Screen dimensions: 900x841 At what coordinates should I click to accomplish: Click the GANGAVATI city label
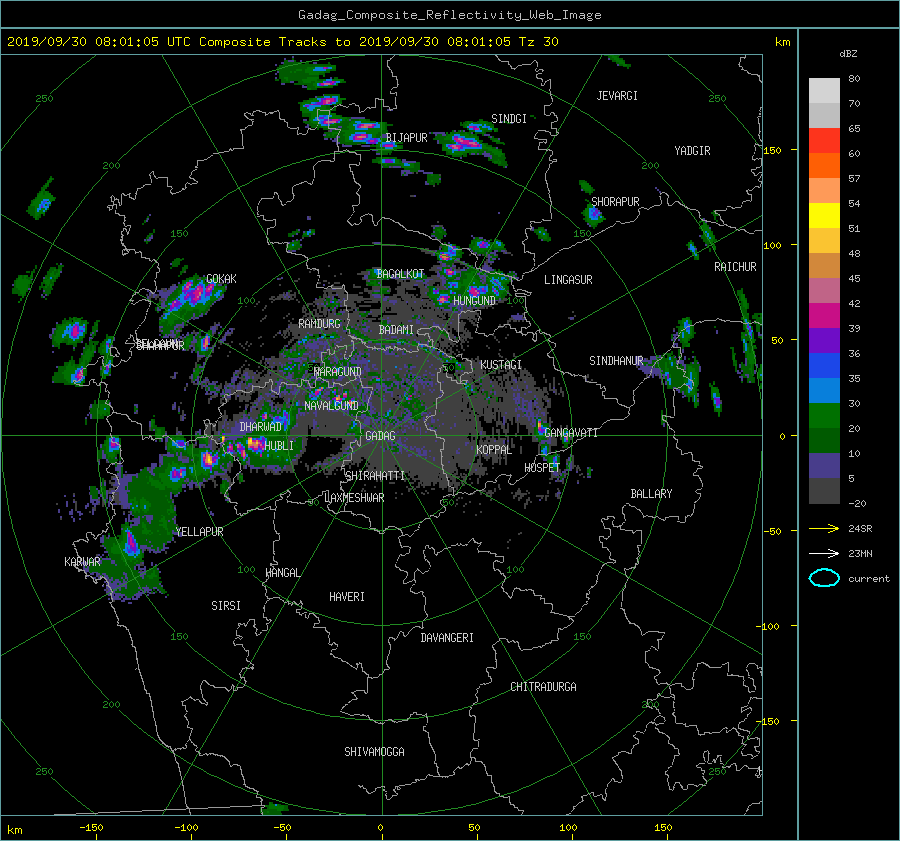click(571, 433)
